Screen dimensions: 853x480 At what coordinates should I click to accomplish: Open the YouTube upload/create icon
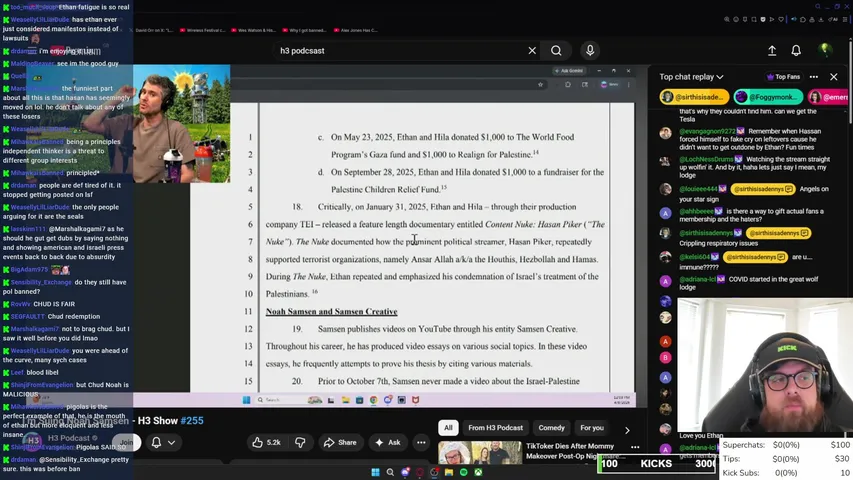(x=772, y=51)
